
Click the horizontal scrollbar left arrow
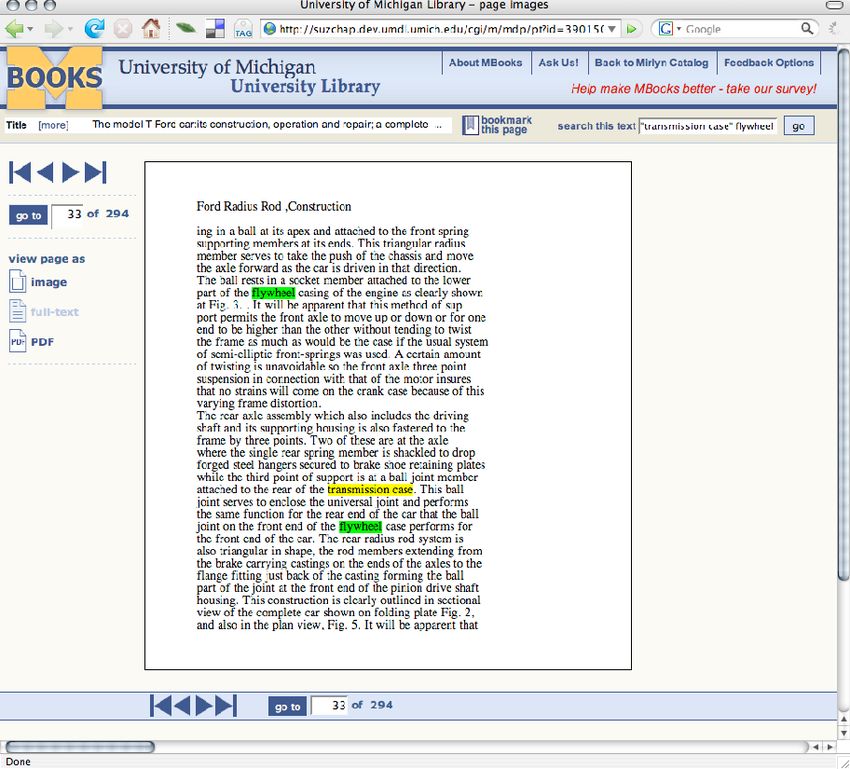(x=815, y=747)
